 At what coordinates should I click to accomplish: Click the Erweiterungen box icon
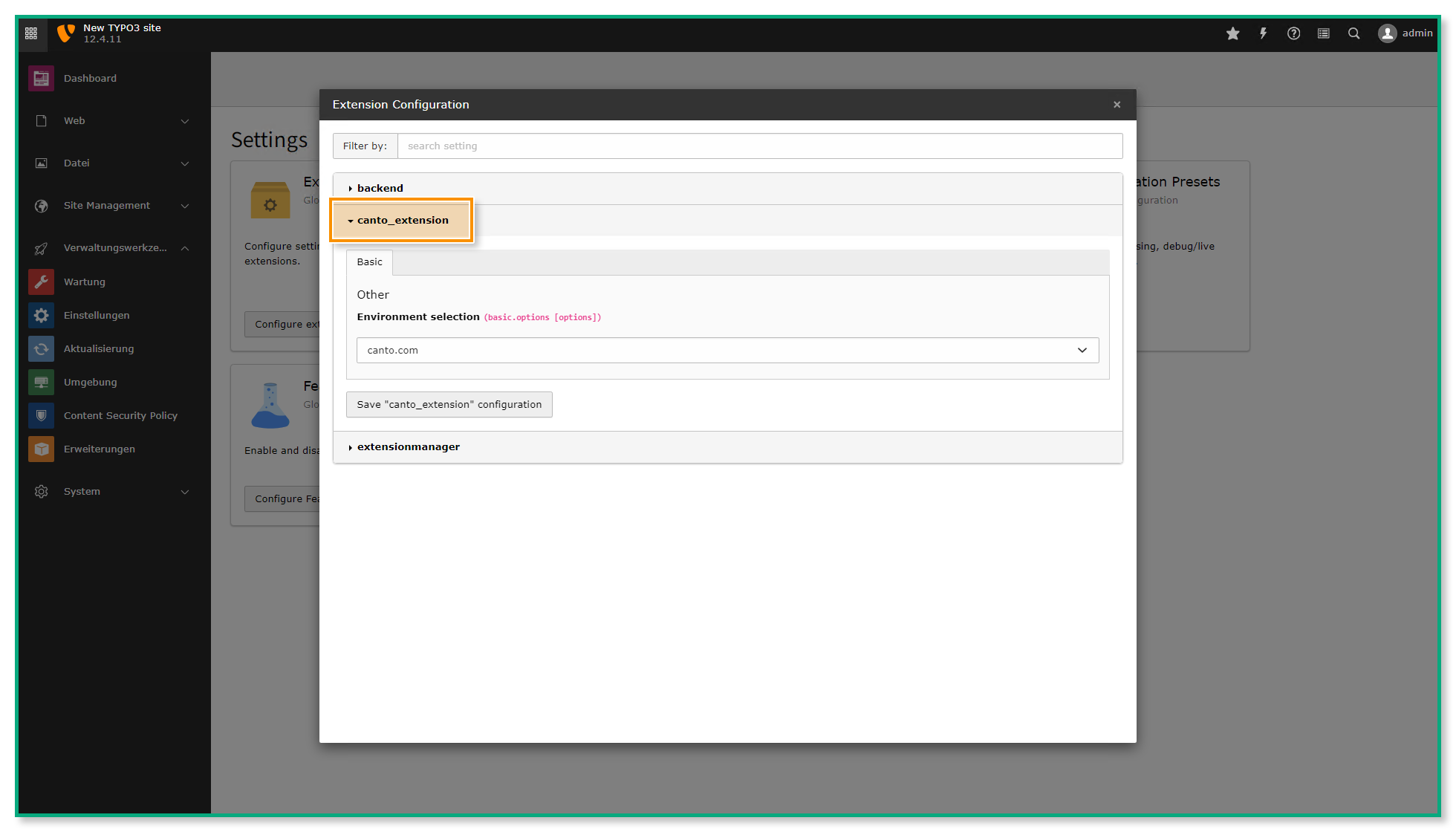41,449
